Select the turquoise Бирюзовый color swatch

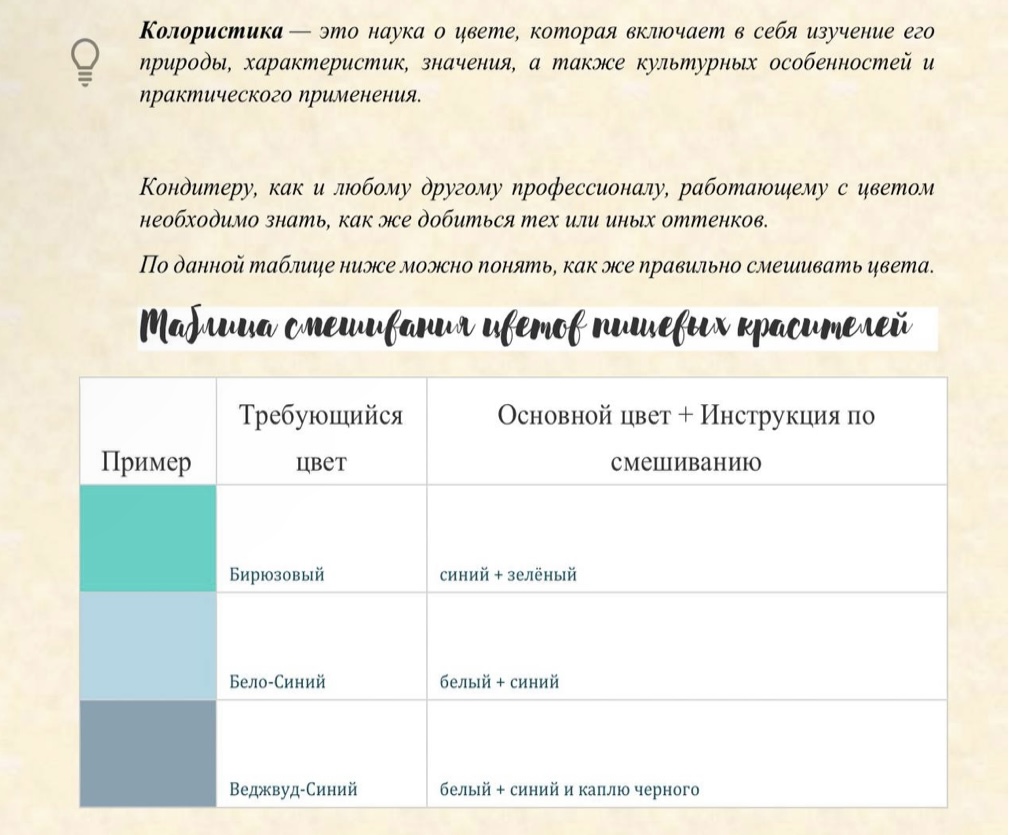(148, 538)
